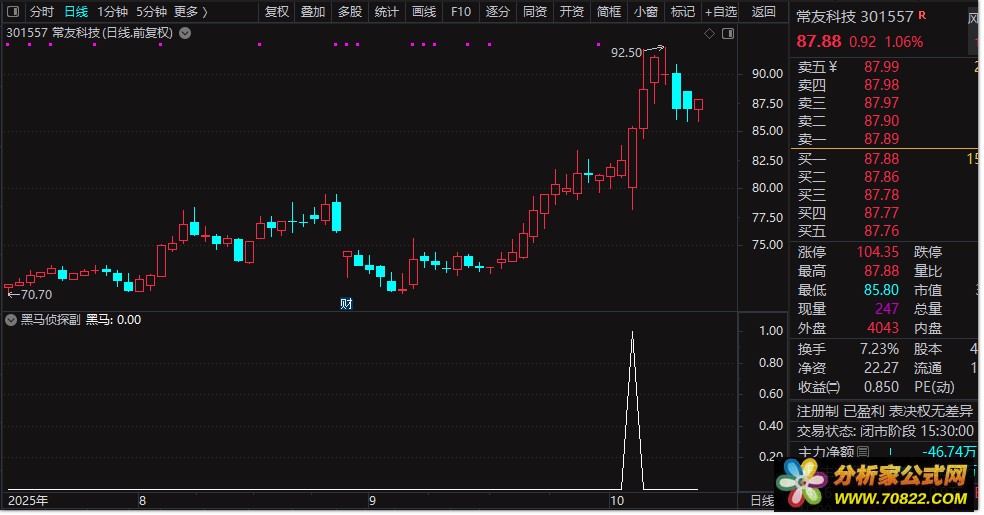
Task: Select the 买四 bid price 87.77
Action: click(x=881, y=213)
